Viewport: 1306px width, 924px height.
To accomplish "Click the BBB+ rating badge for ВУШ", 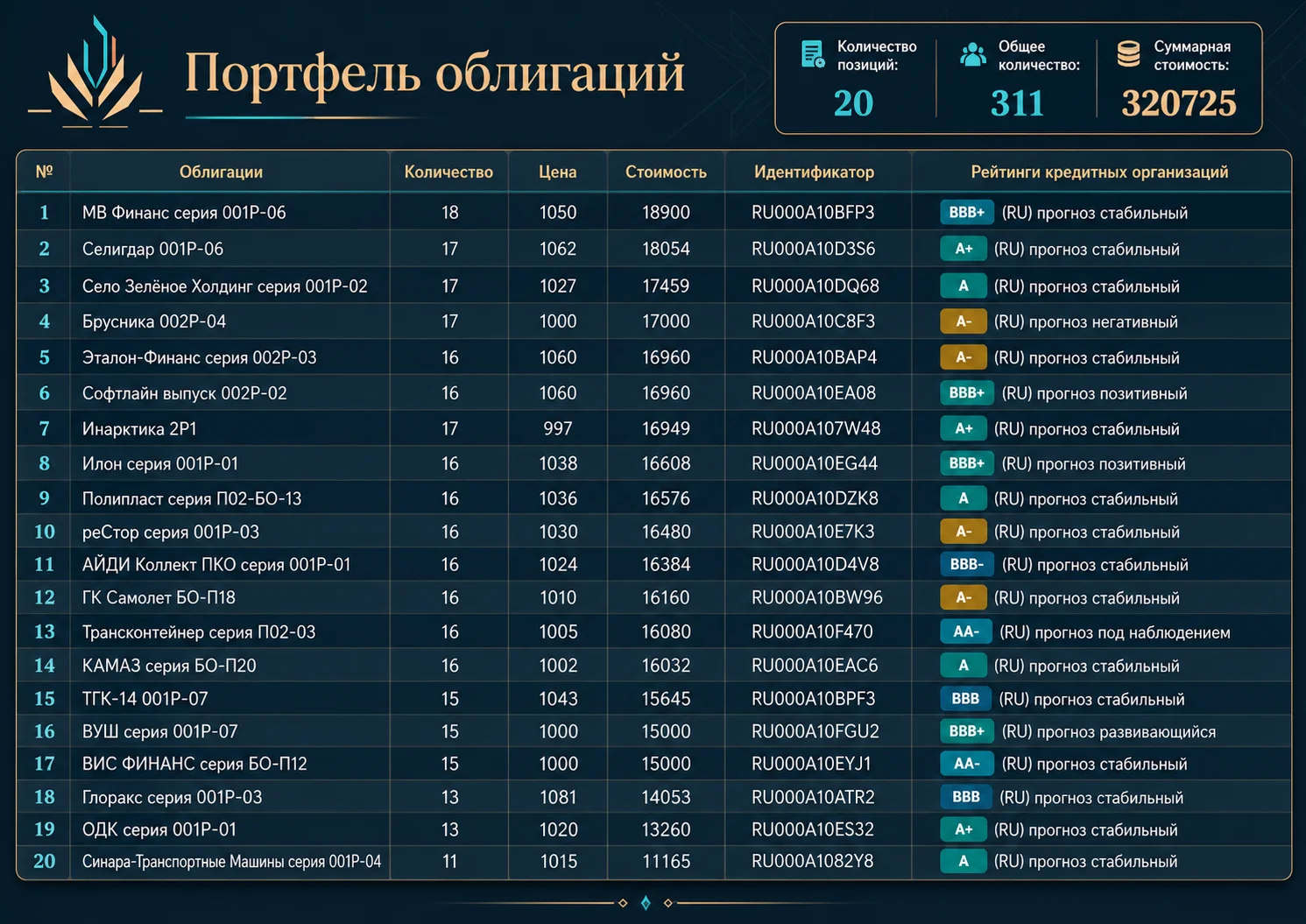I will (967, 731).
